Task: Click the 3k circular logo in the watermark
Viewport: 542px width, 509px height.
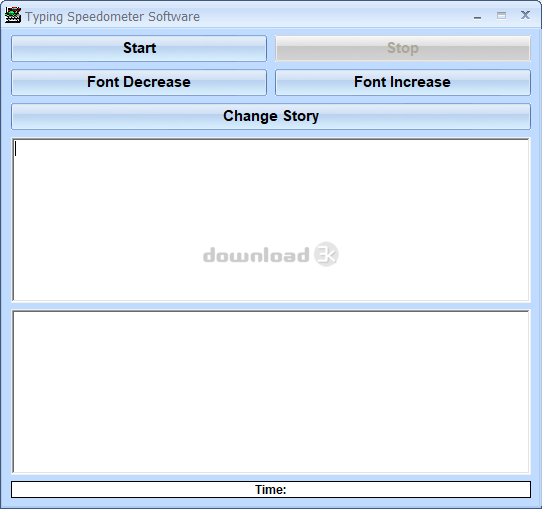Action: [x=326, y=254]
